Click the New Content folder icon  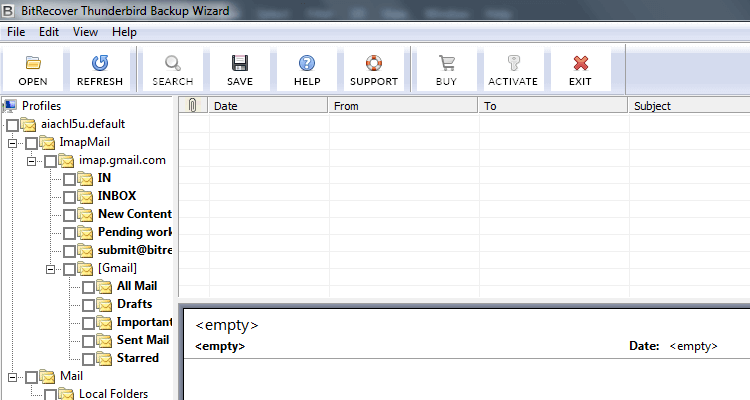click(x=85, y=214)
